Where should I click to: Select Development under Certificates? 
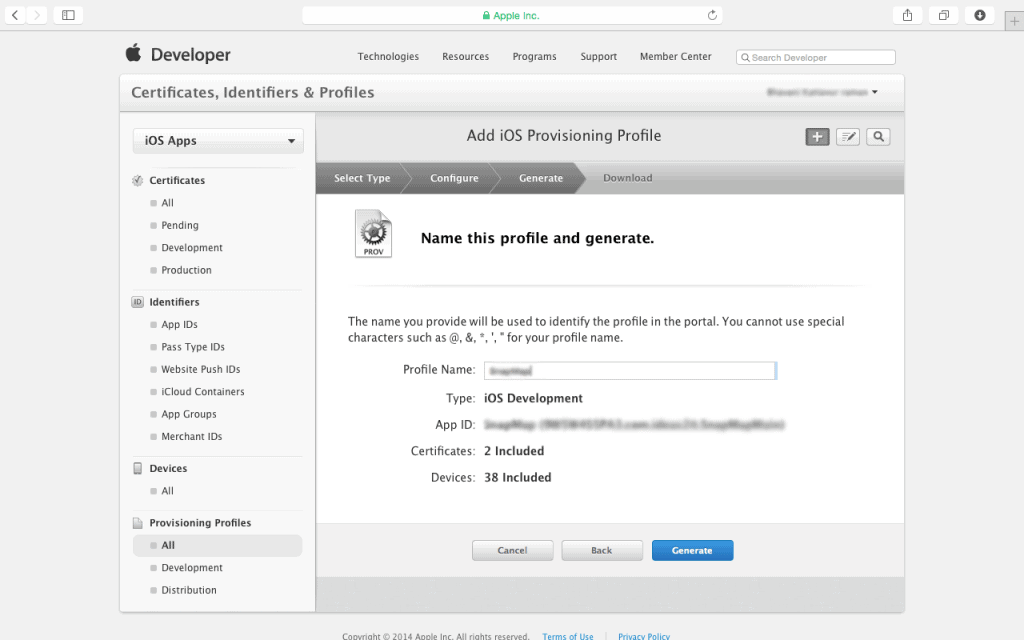pos(192,248)
